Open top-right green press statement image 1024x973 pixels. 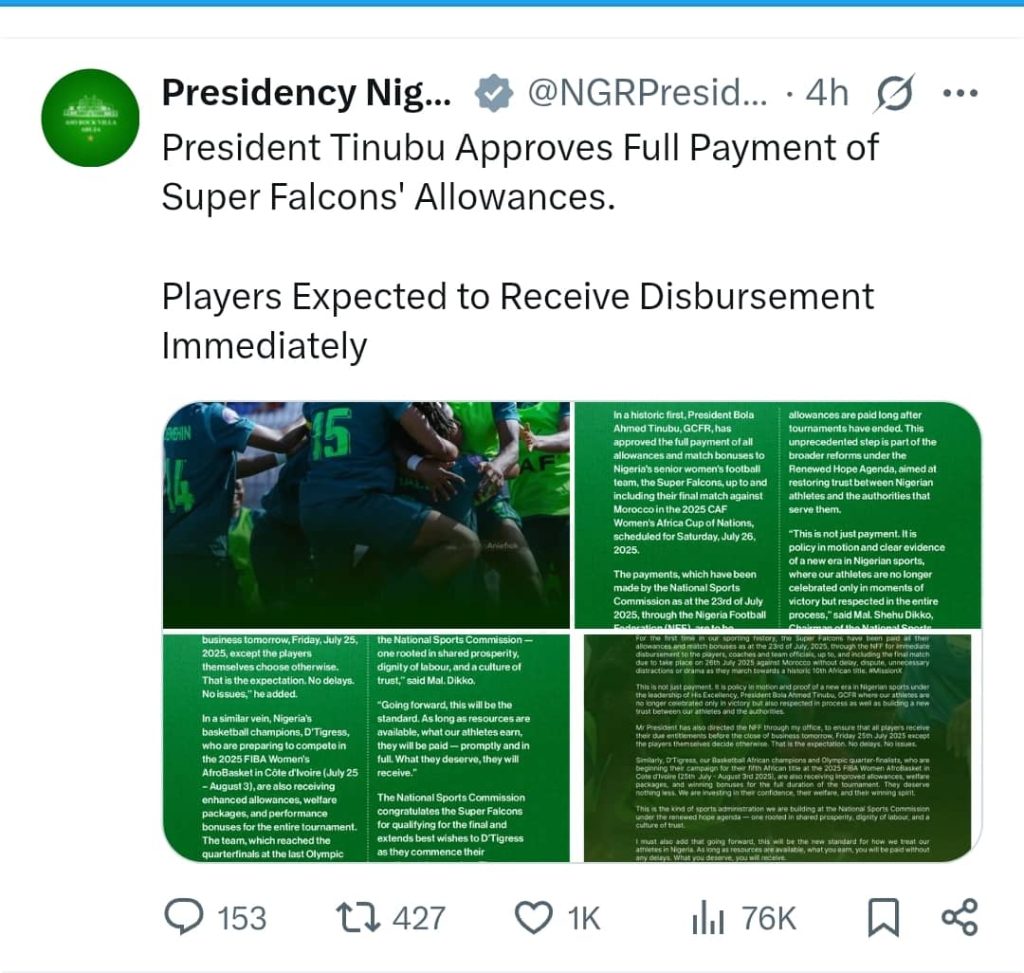tap(778, 515)
